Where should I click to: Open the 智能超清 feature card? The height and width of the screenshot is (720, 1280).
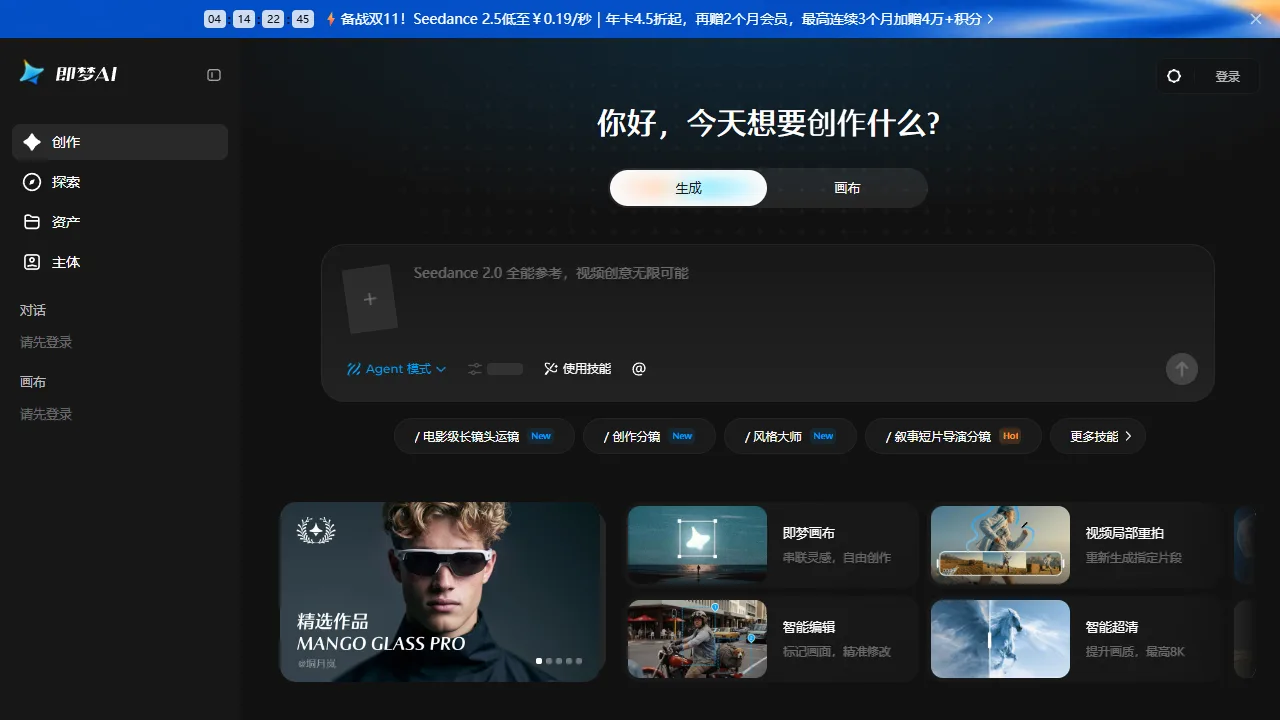click(1076, 639)
